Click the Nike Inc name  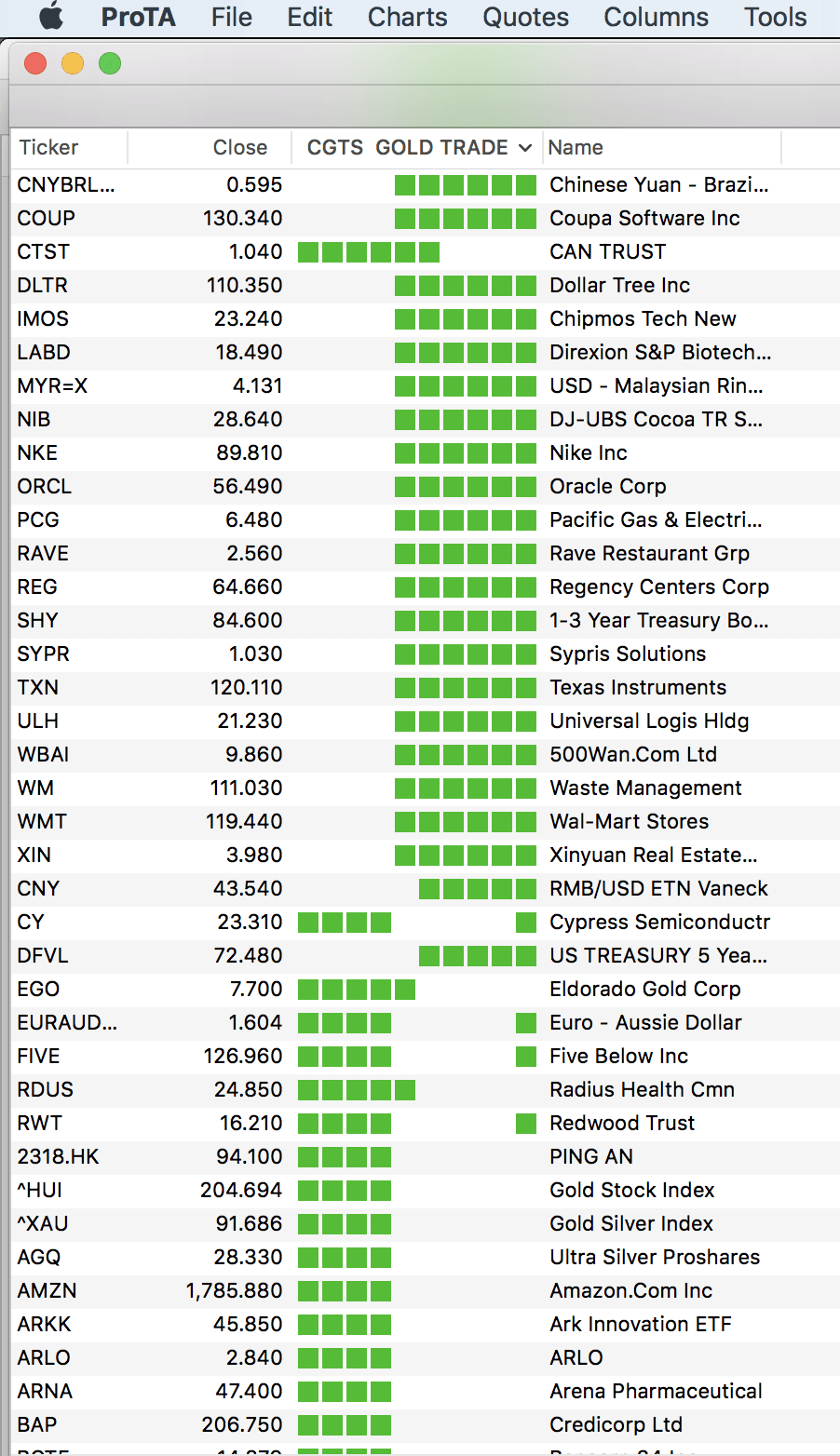coord(589,452)
